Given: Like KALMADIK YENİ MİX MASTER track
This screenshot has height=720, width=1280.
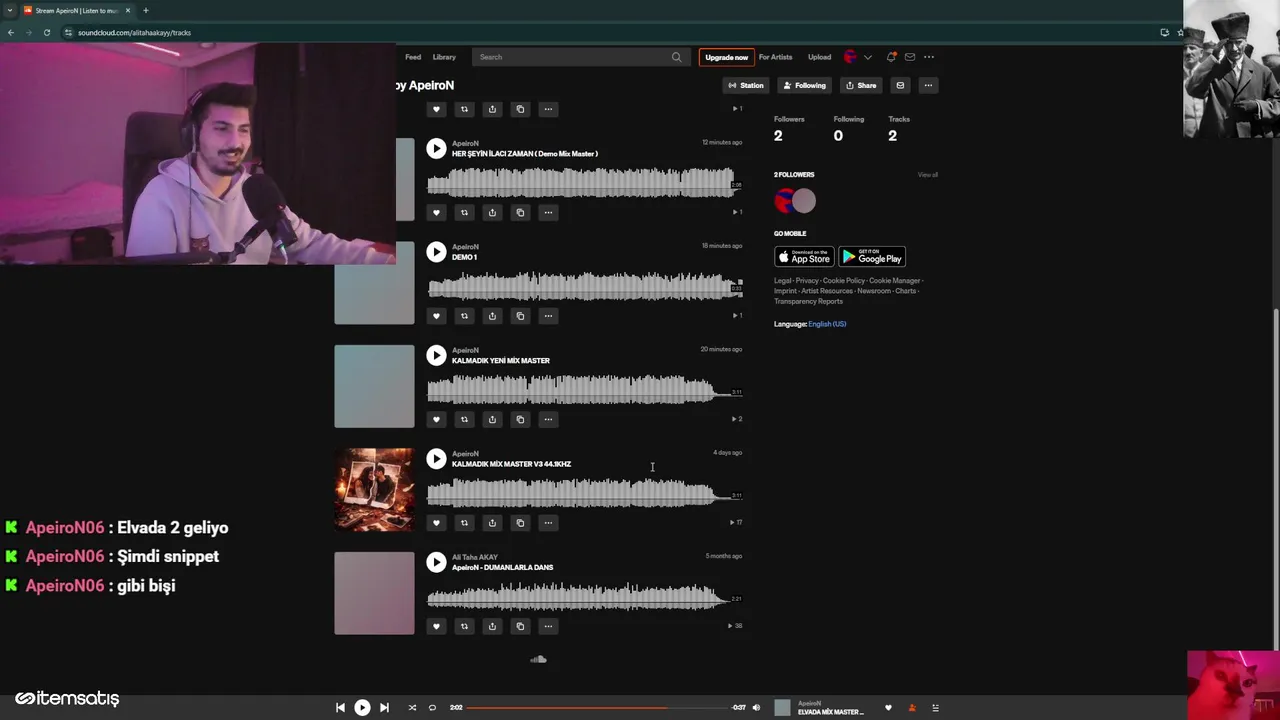Looking at the screenshot, I should pyautogui.click(x=436, y=419).
